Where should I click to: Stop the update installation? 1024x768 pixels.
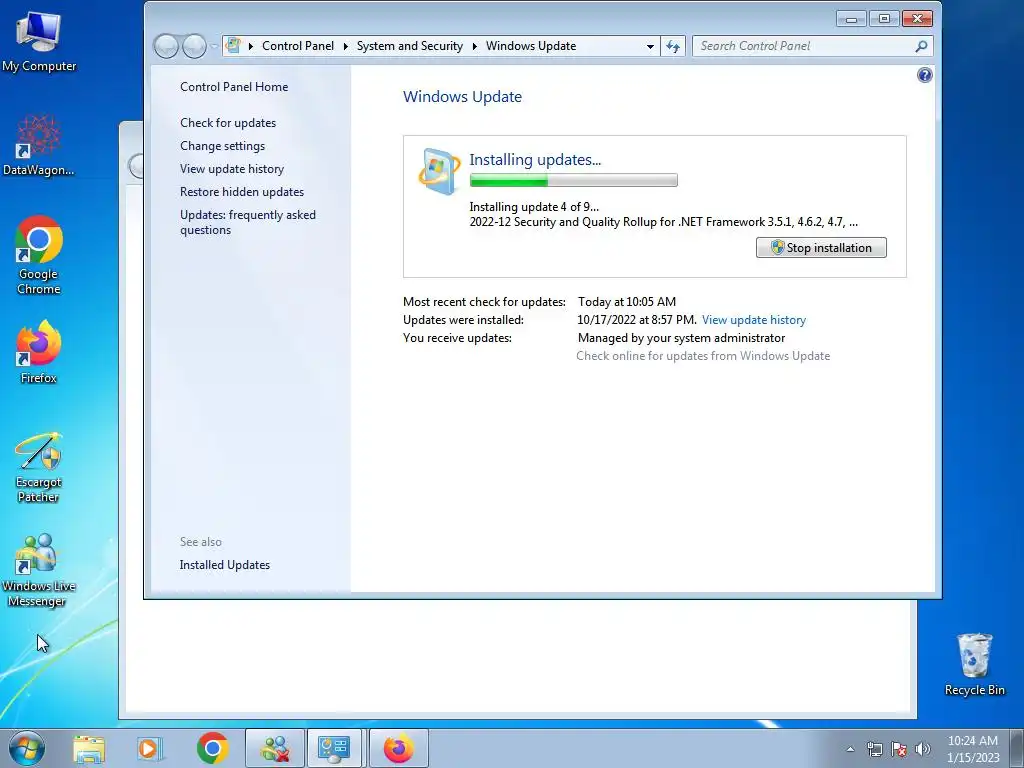821,248
